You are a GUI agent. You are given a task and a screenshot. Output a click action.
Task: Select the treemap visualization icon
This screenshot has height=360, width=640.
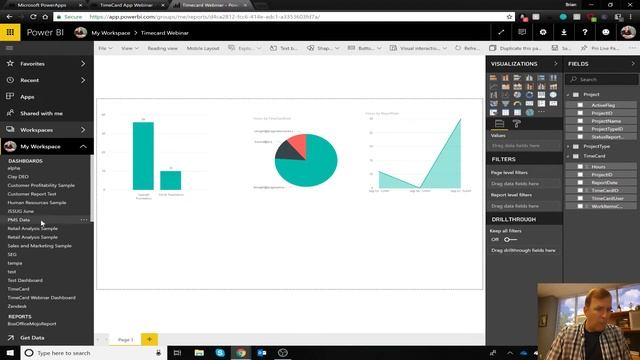(541, 95)
